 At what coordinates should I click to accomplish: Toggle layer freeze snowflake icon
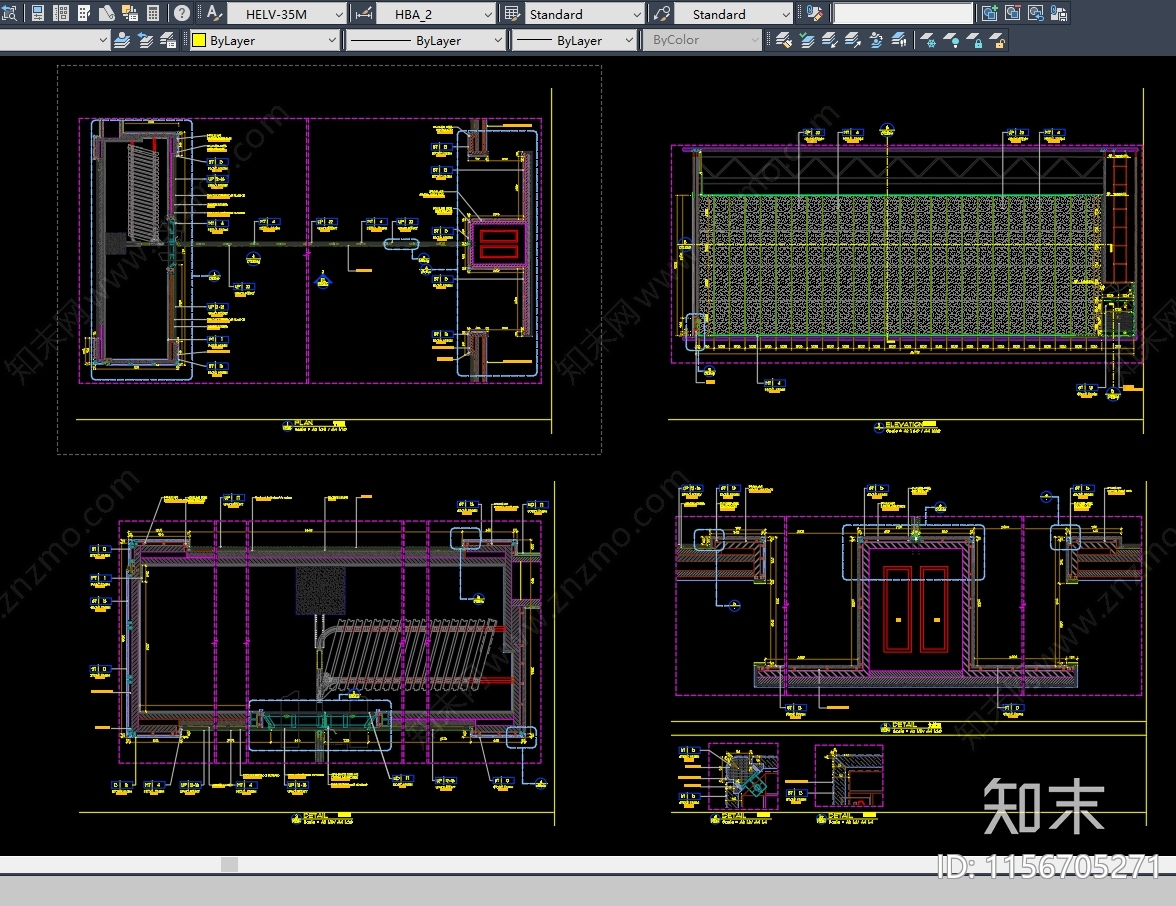928,40
